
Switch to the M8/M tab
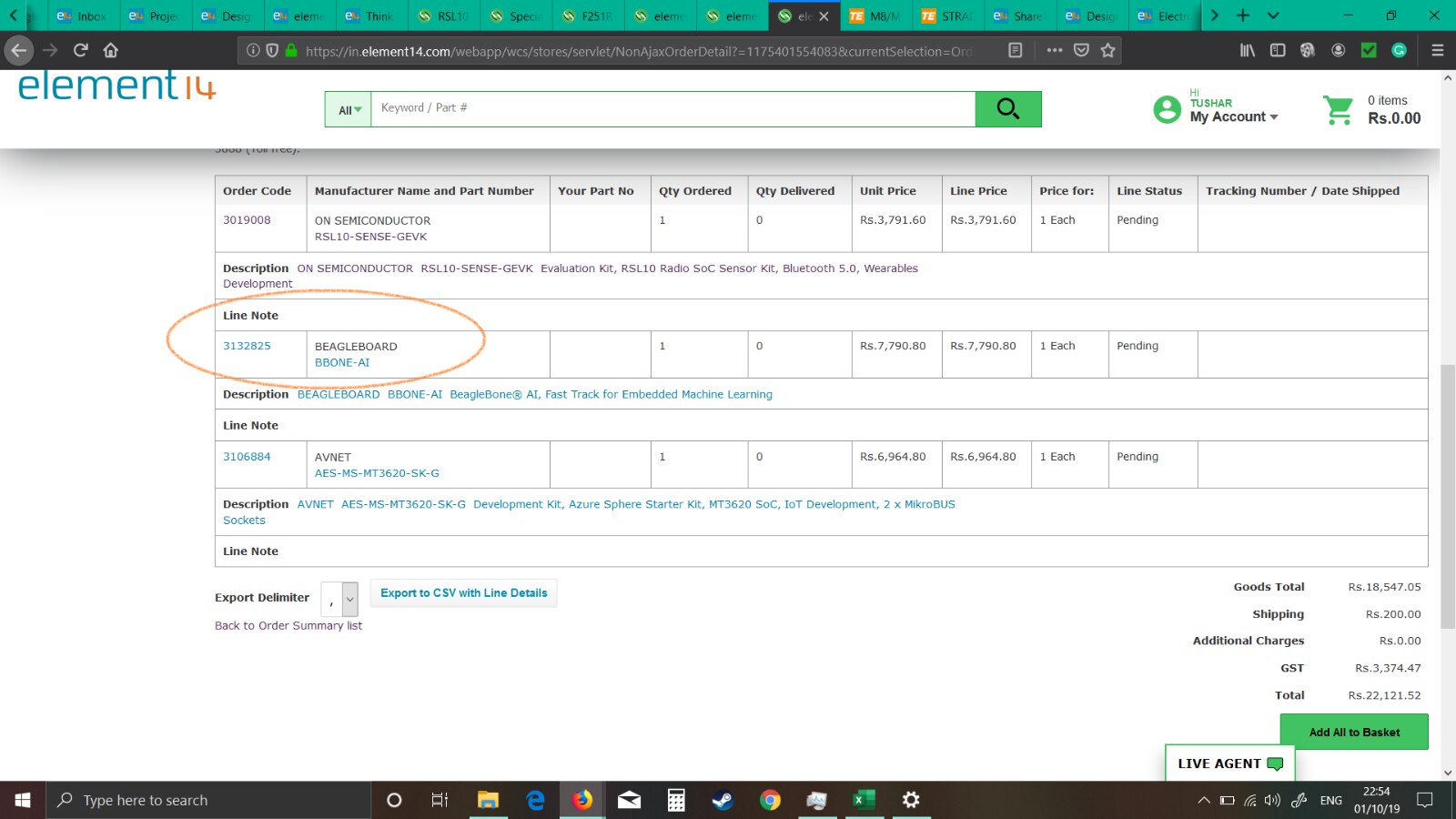click(x=875, y=16)
